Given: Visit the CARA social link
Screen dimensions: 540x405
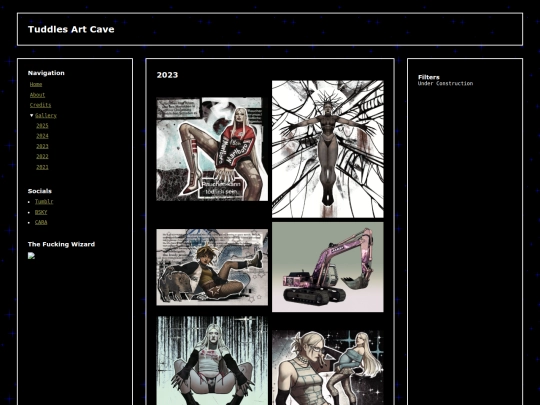Looking at the screenshot, I should (41, 222).
